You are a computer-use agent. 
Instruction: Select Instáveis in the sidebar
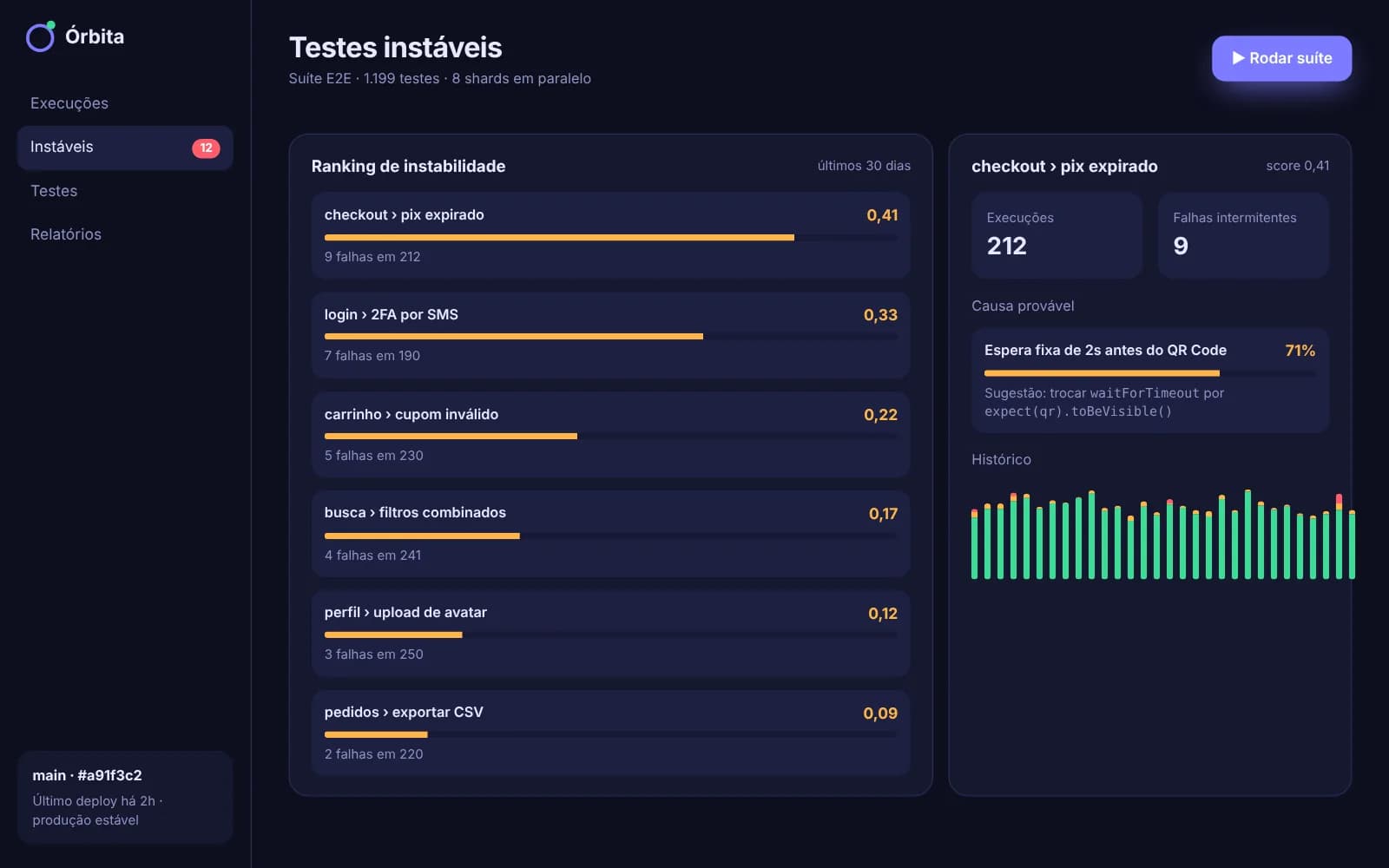125,148
